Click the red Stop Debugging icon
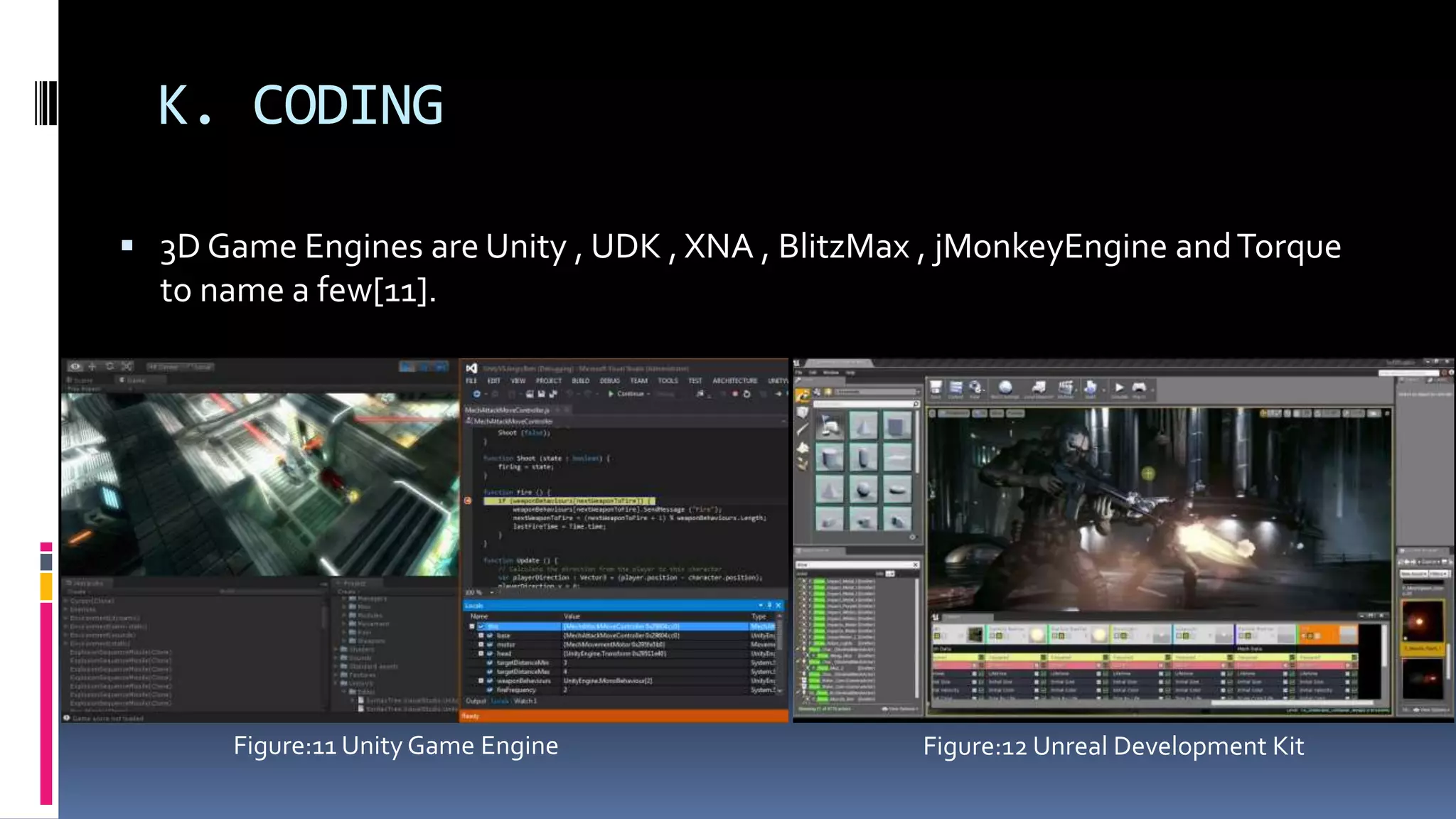This screenshot has height=819, width=1456. click(735, 394)
